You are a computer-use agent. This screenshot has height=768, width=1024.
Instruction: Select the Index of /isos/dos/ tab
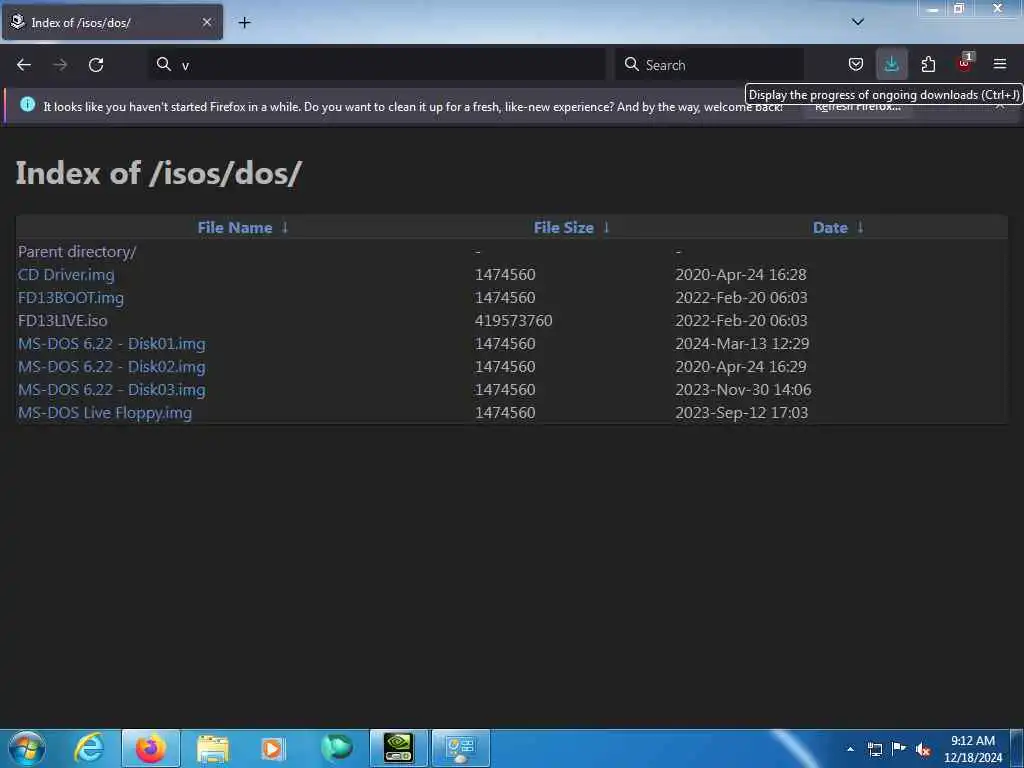112,22
